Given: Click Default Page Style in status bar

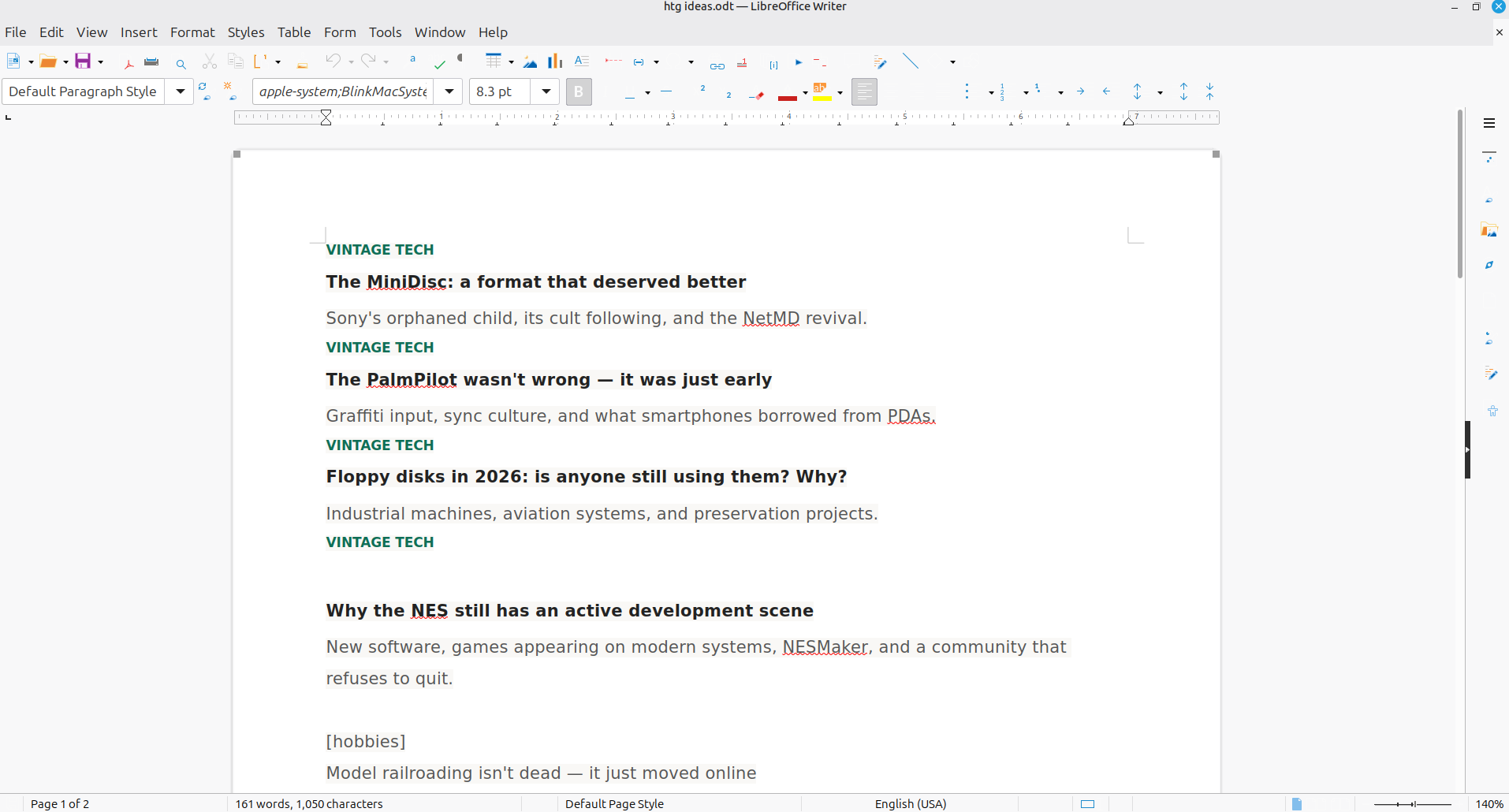Looking at the screenshot, I should (614, 804).
